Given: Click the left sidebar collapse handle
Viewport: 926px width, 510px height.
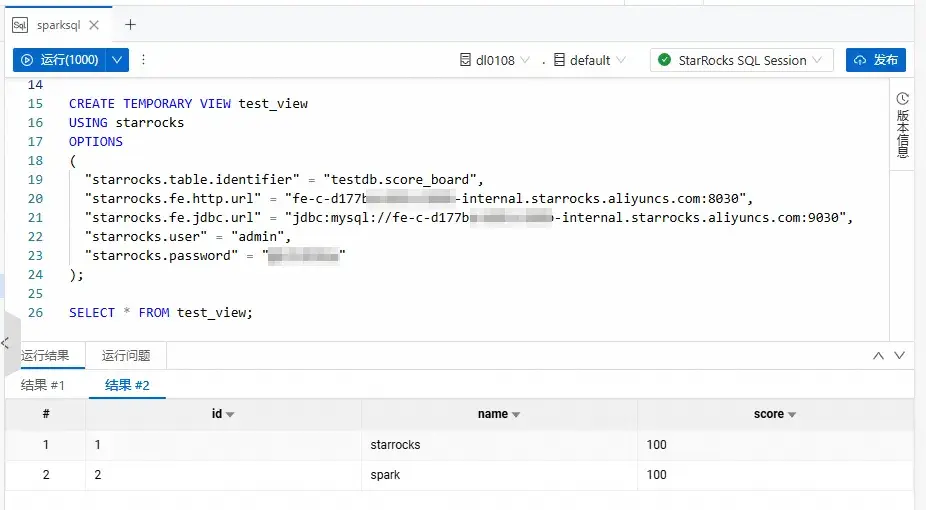Looking at the screenshot, I should 6,342.
